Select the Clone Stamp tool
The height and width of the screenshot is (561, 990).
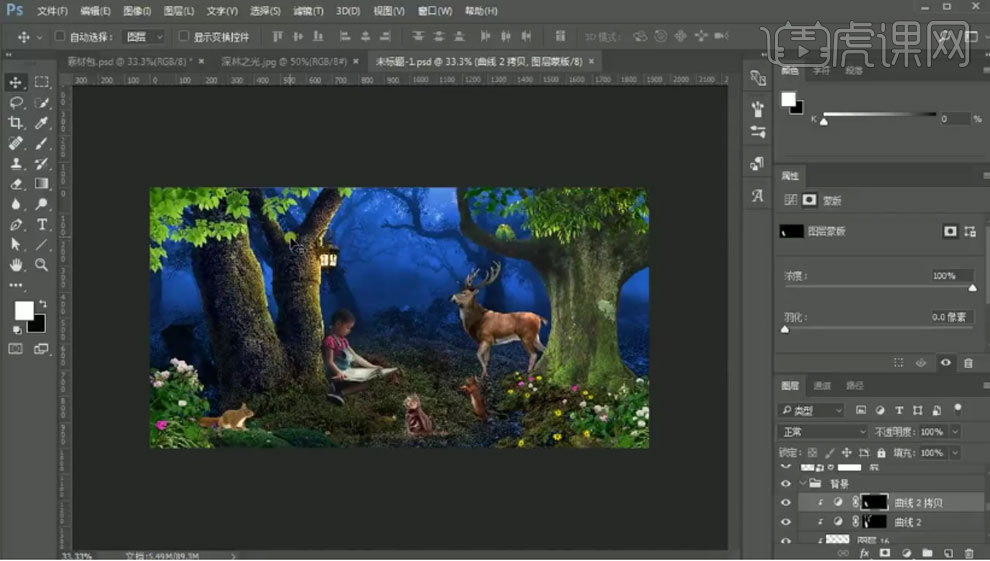click(16, 163)
